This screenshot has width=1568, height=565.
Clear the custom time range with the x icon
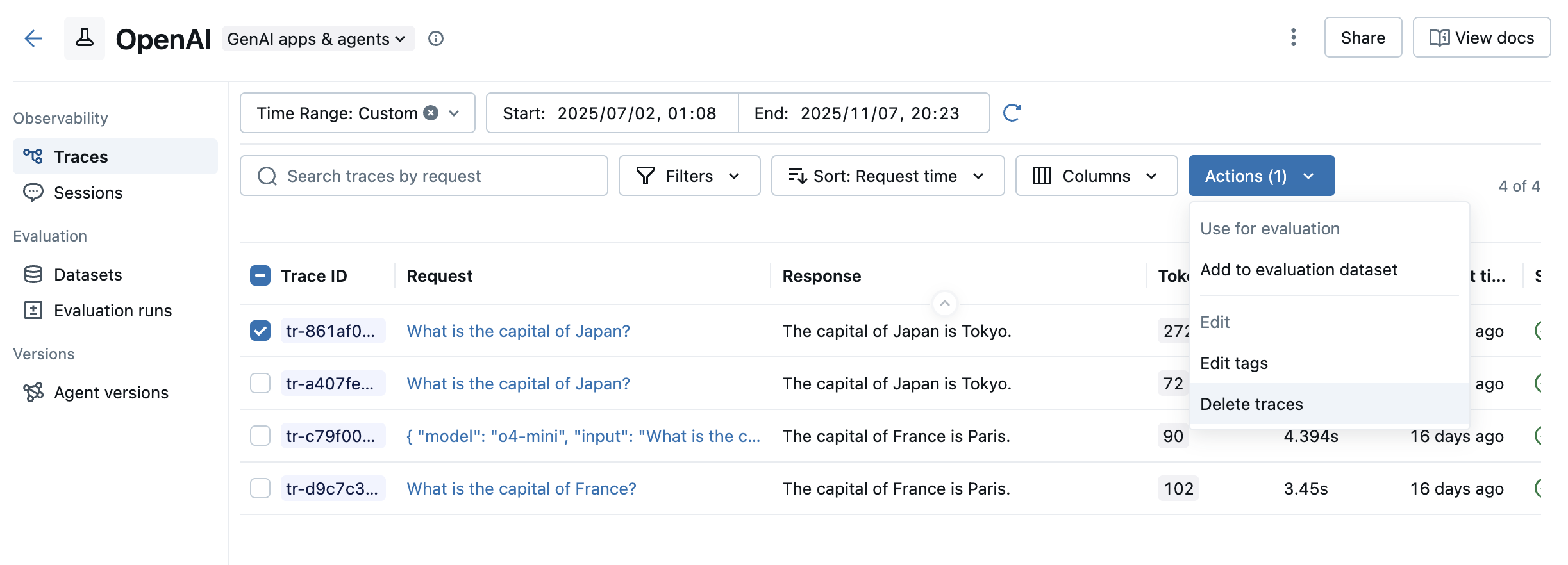tap(431, 113)
